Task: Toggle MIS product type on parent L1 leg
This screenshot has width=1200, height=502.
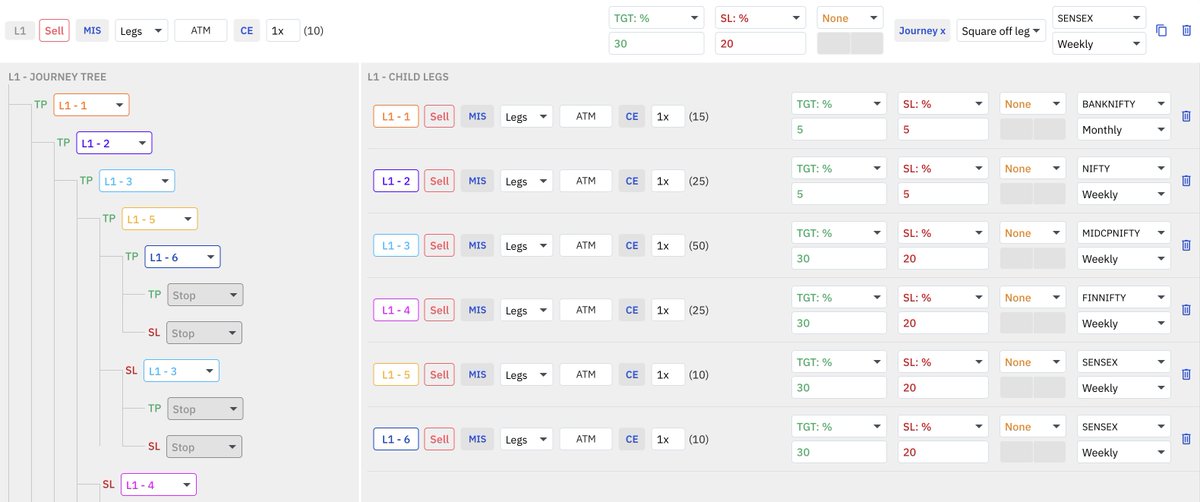Action: tap(92, 30)
